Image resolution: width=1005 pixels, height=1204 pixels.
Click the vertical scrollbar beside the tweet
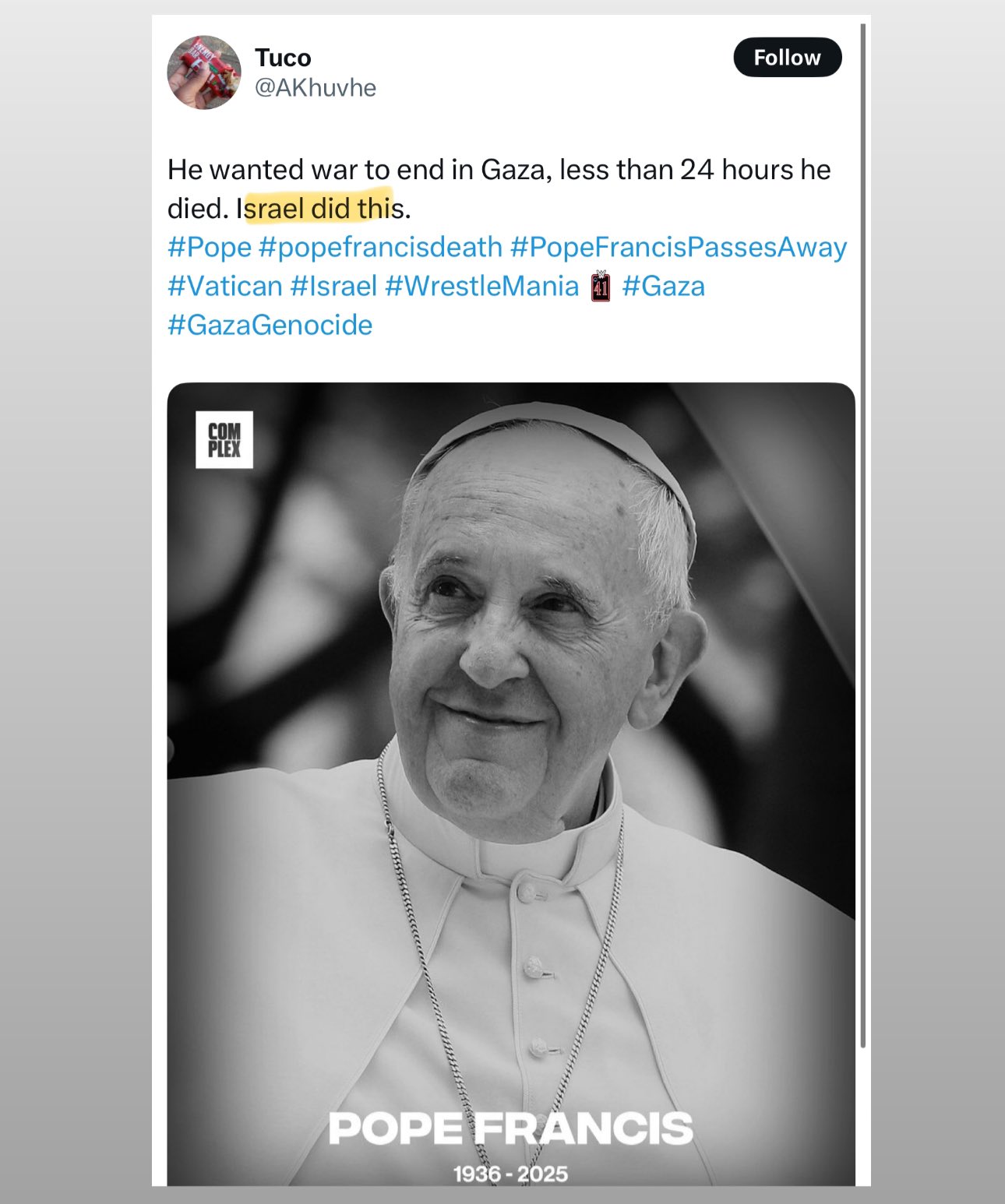pyautogui.click(x=863, y=536)
